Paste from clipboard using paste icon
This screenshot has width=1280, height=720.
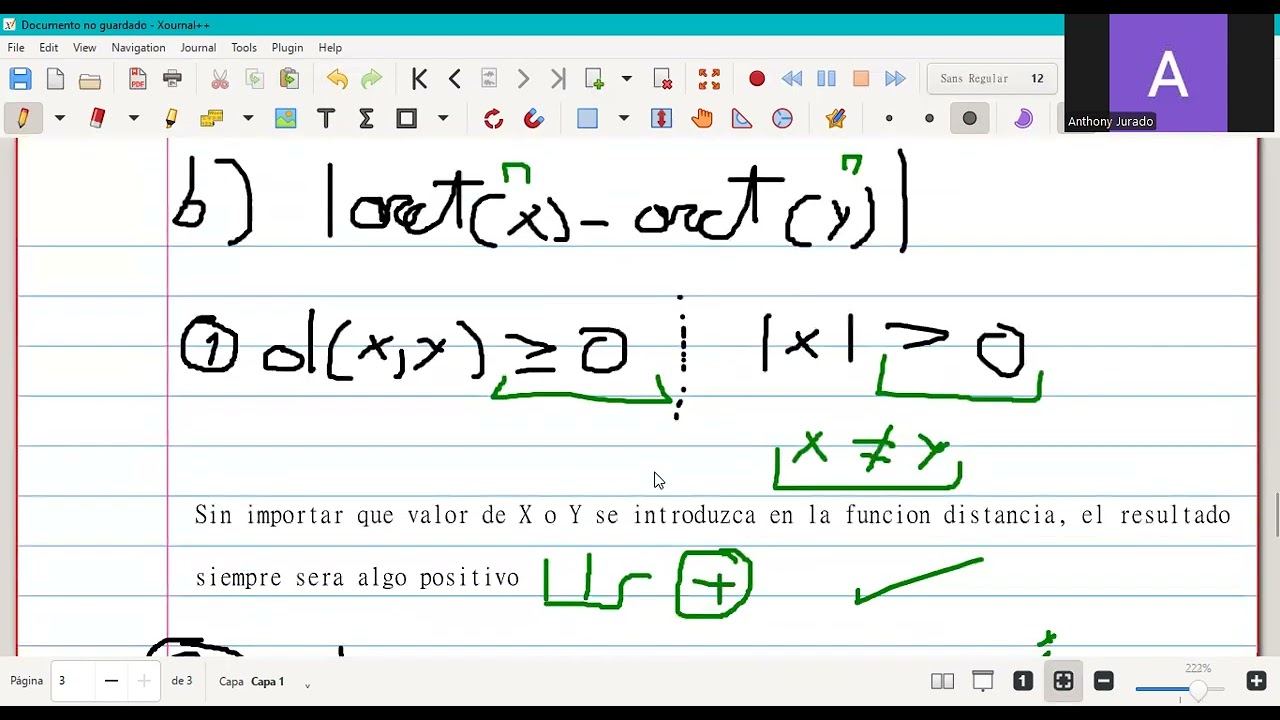(x=290, y=79)
